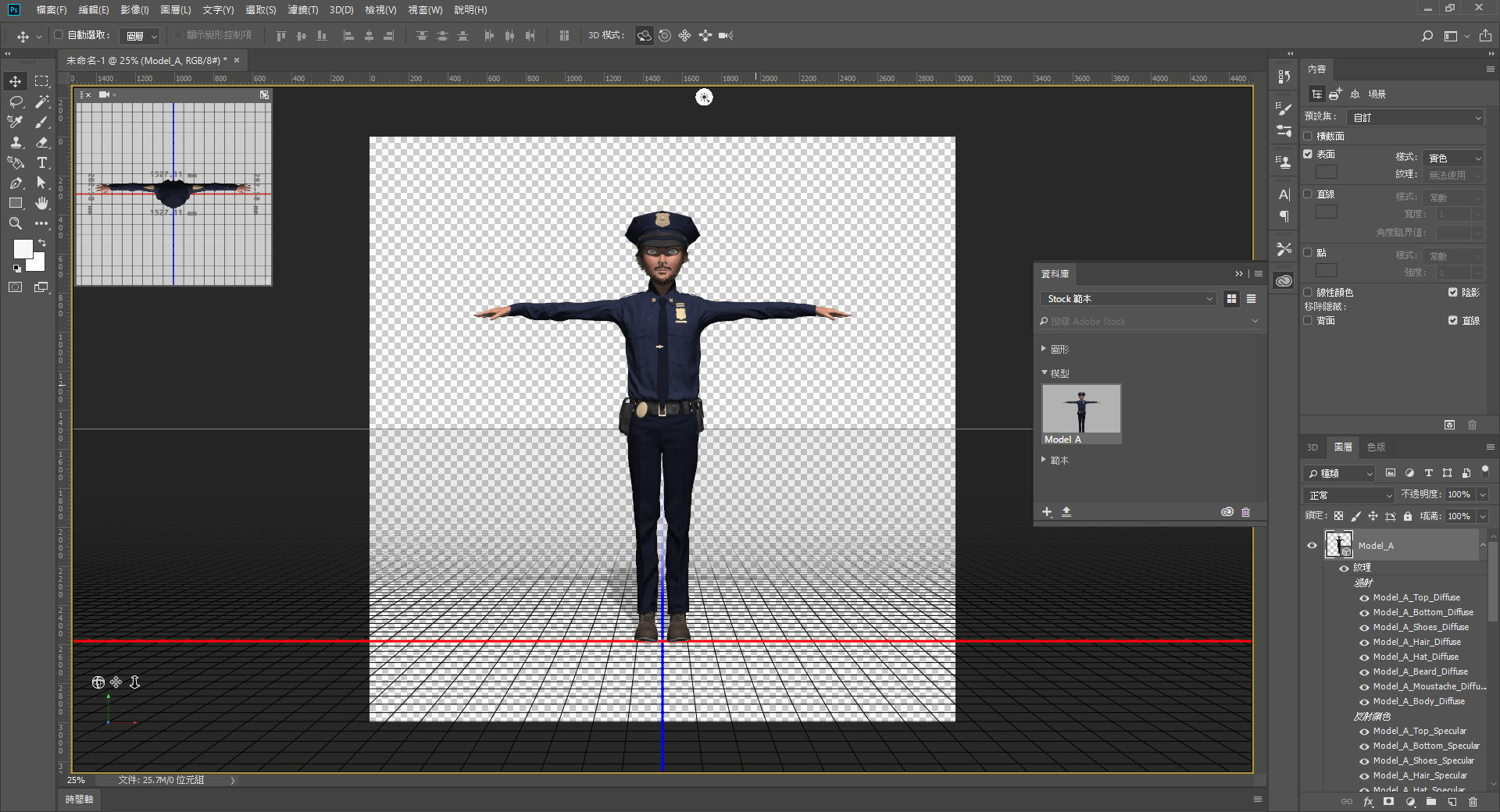Select the Eyedropper tool

pos(16,122)
